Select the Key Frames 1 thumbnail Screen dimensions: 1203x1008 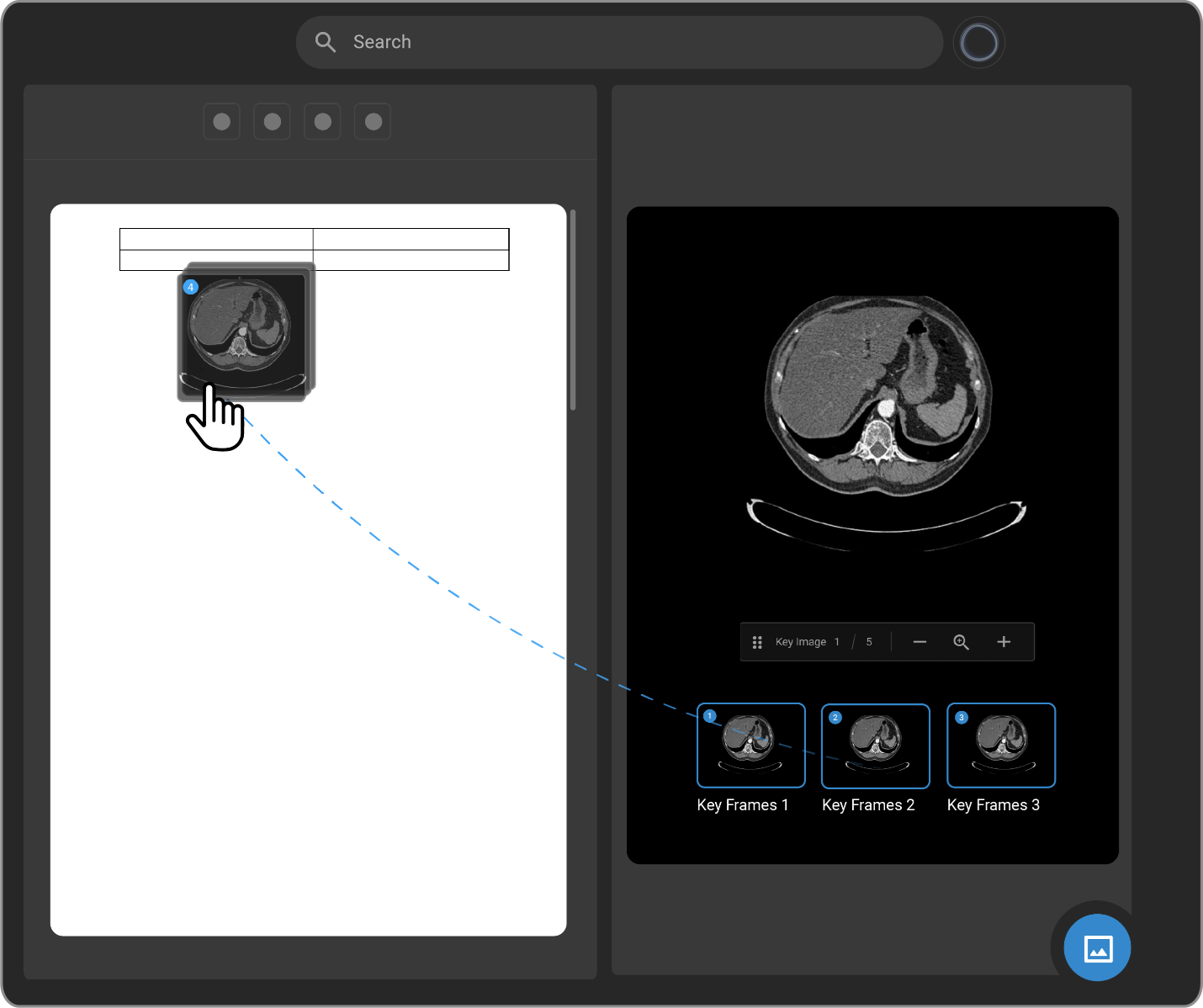(750, 745)
